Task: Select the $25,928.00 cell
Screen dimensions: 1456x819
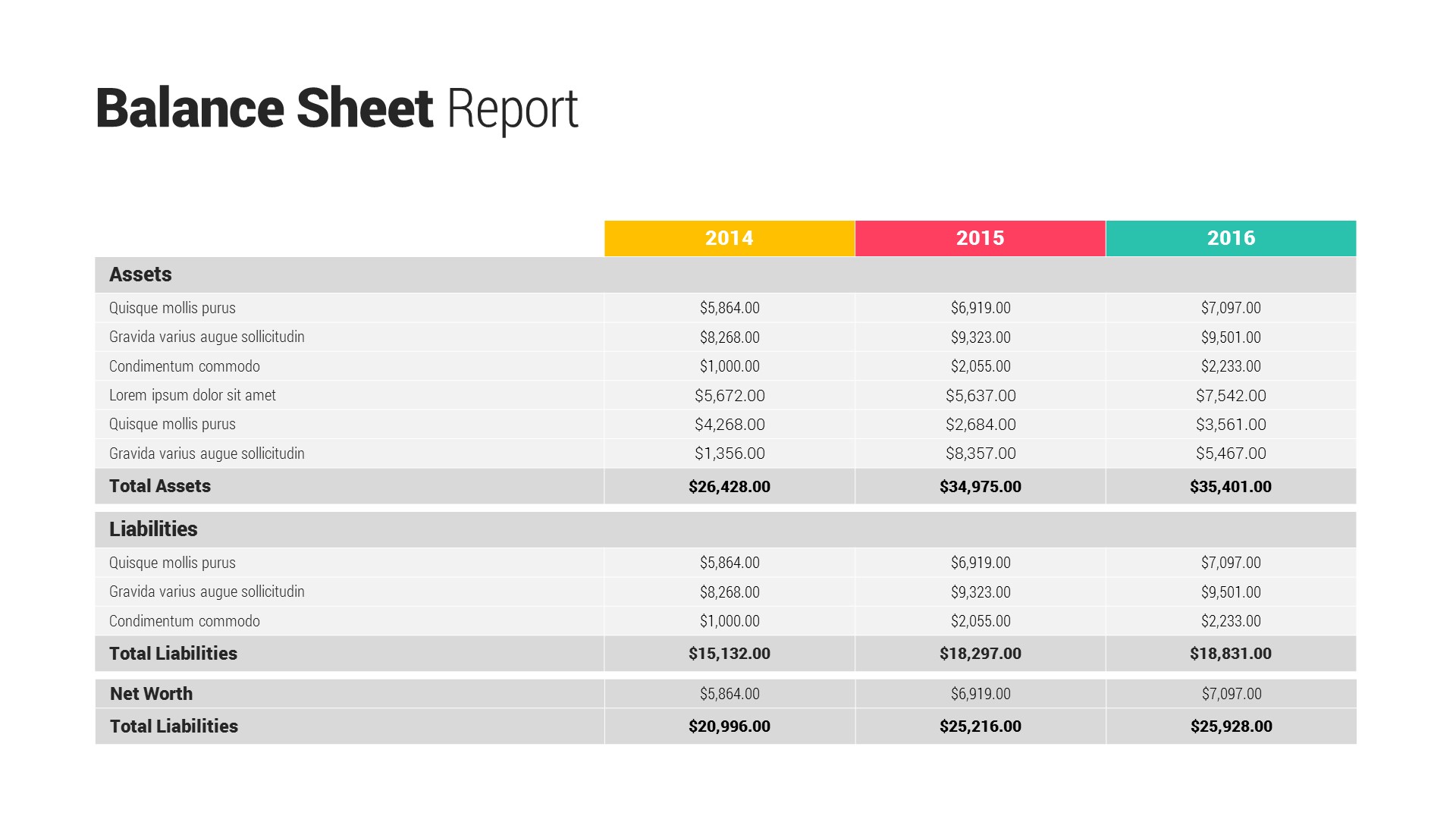Action: 1231,726
